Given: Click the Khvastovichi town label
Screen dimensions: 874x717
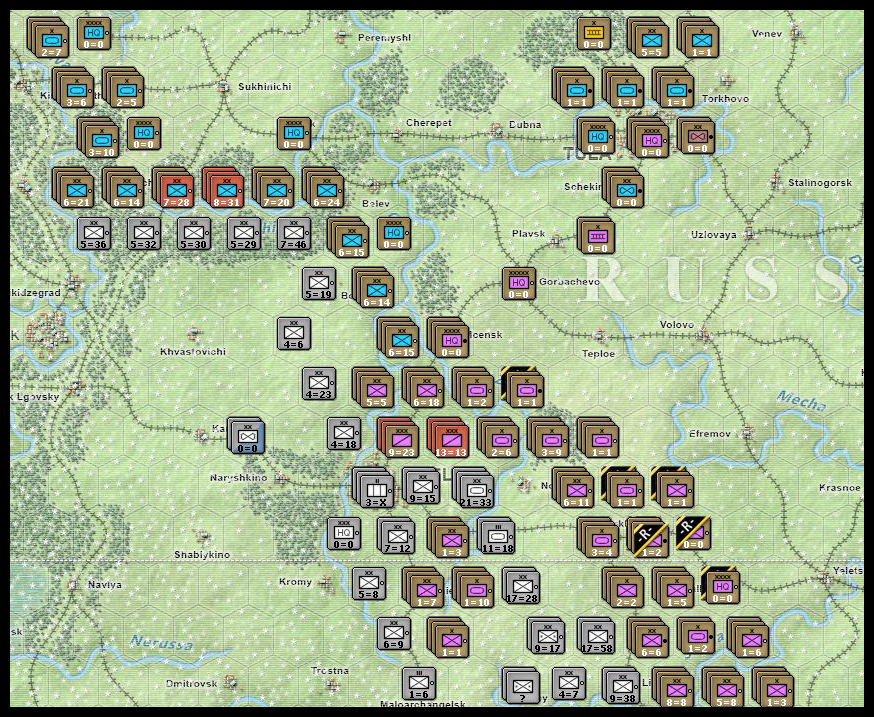Looking at the screenshot, I should tap(193, 351).
